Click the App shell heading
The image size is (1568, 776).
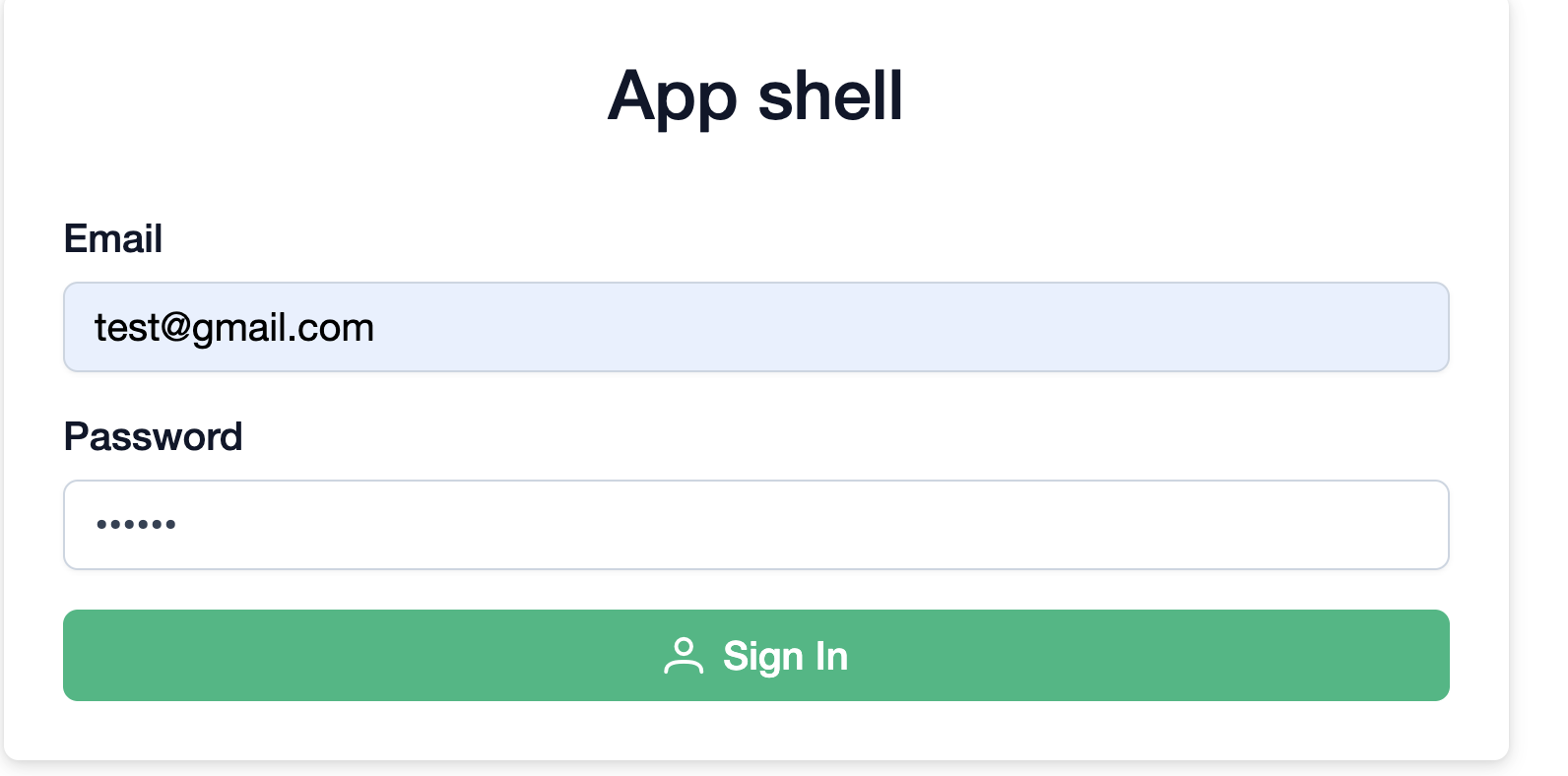point(755,97)
